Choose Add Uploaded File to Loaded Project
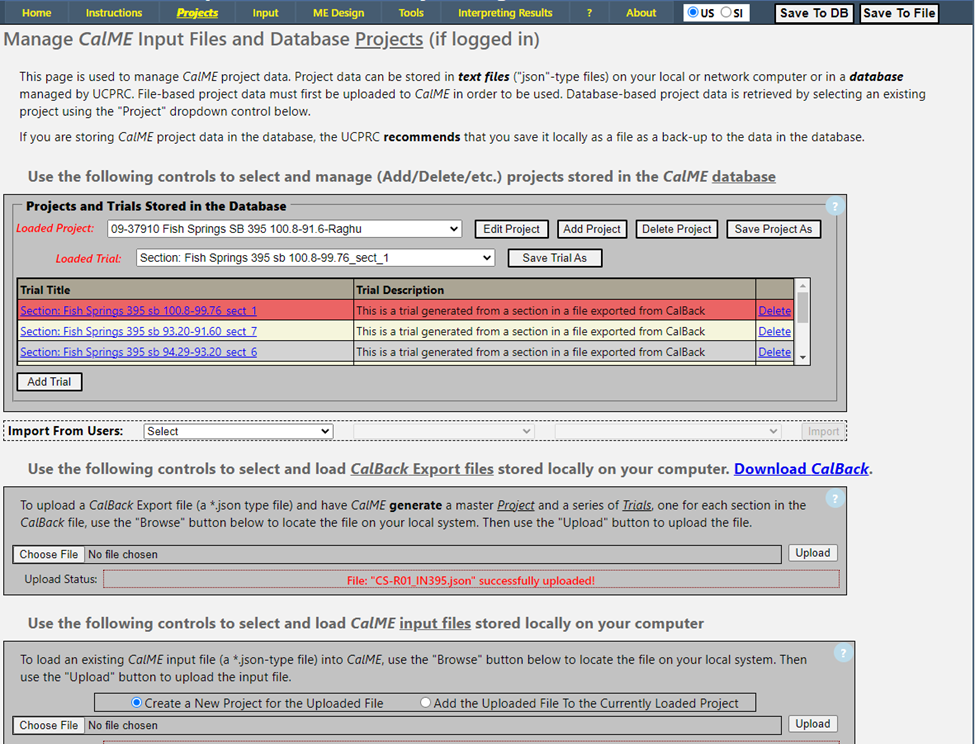This screenshot has height=744, width=975. (426, 703)
